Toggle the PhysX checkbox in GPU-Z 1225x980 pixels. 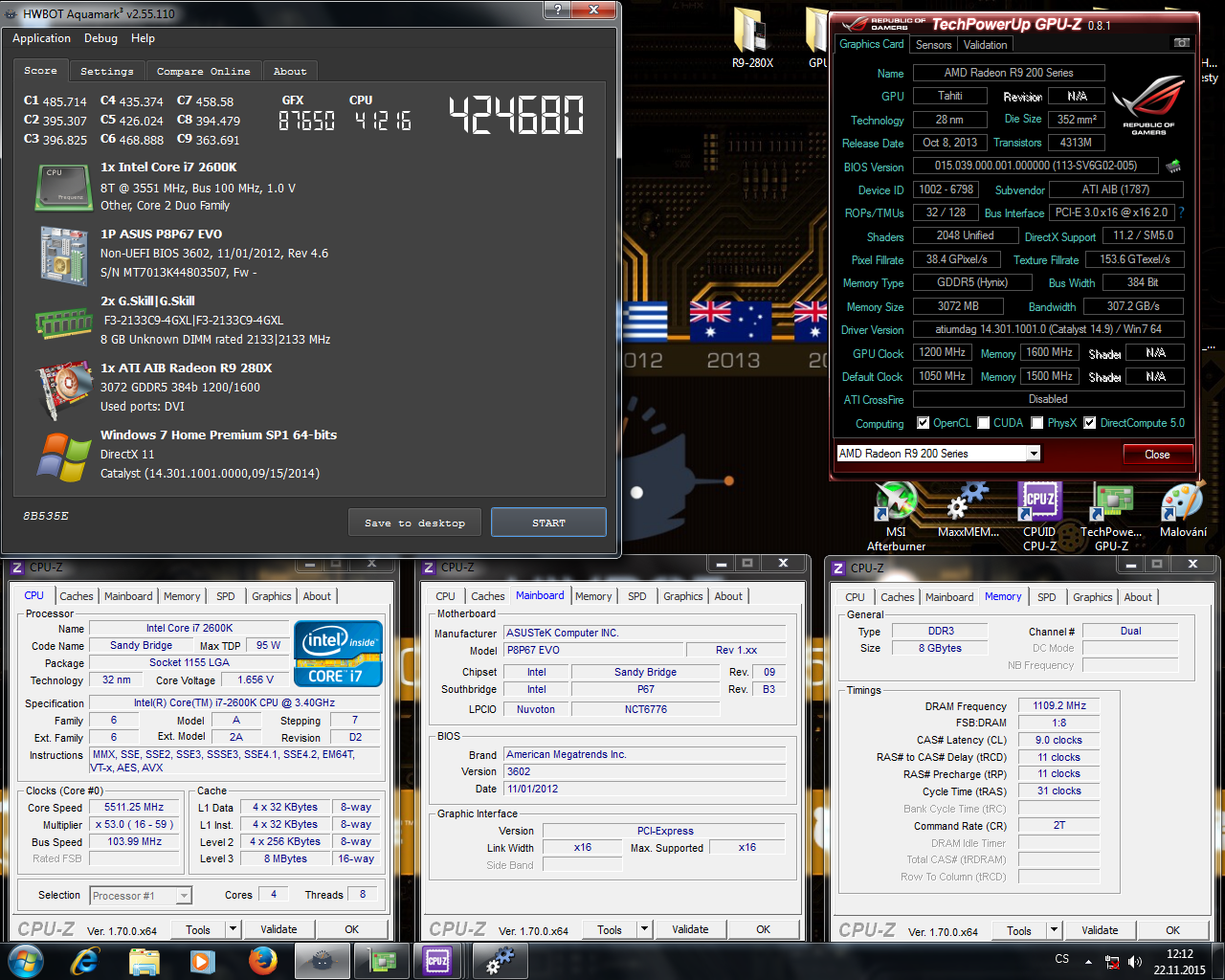[x=1036, y=423]
